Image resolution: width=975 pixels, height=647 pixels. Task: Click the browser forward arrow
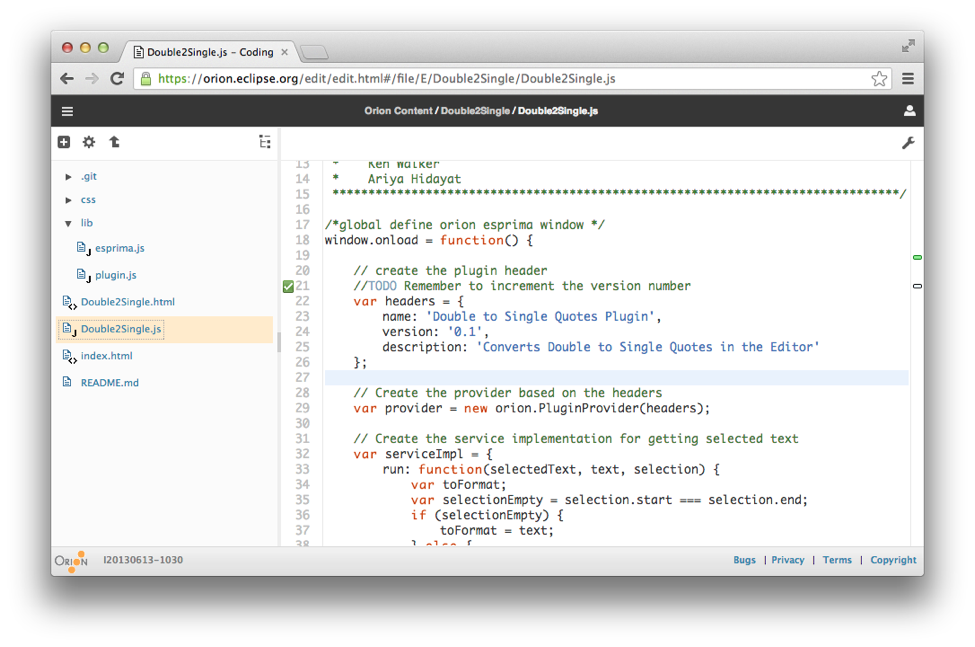(91, 78)
